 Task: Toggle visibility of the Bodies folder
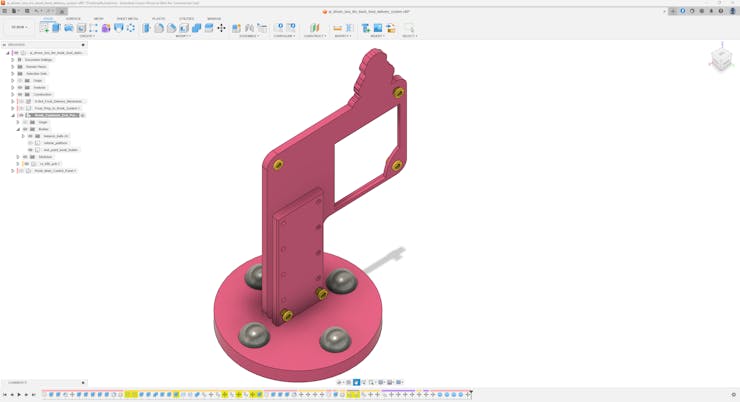(x=25, y=129)
